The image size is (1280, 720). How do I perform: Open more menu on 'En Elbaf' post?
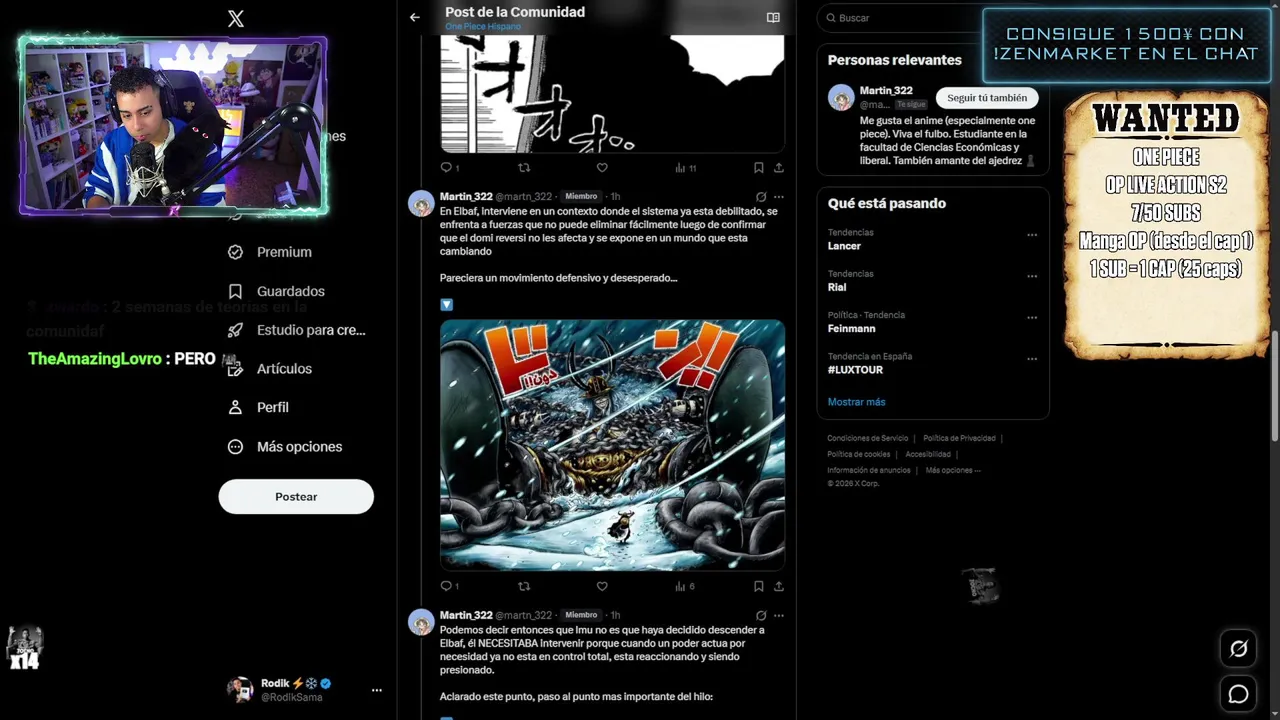click(x=779, y=197)
